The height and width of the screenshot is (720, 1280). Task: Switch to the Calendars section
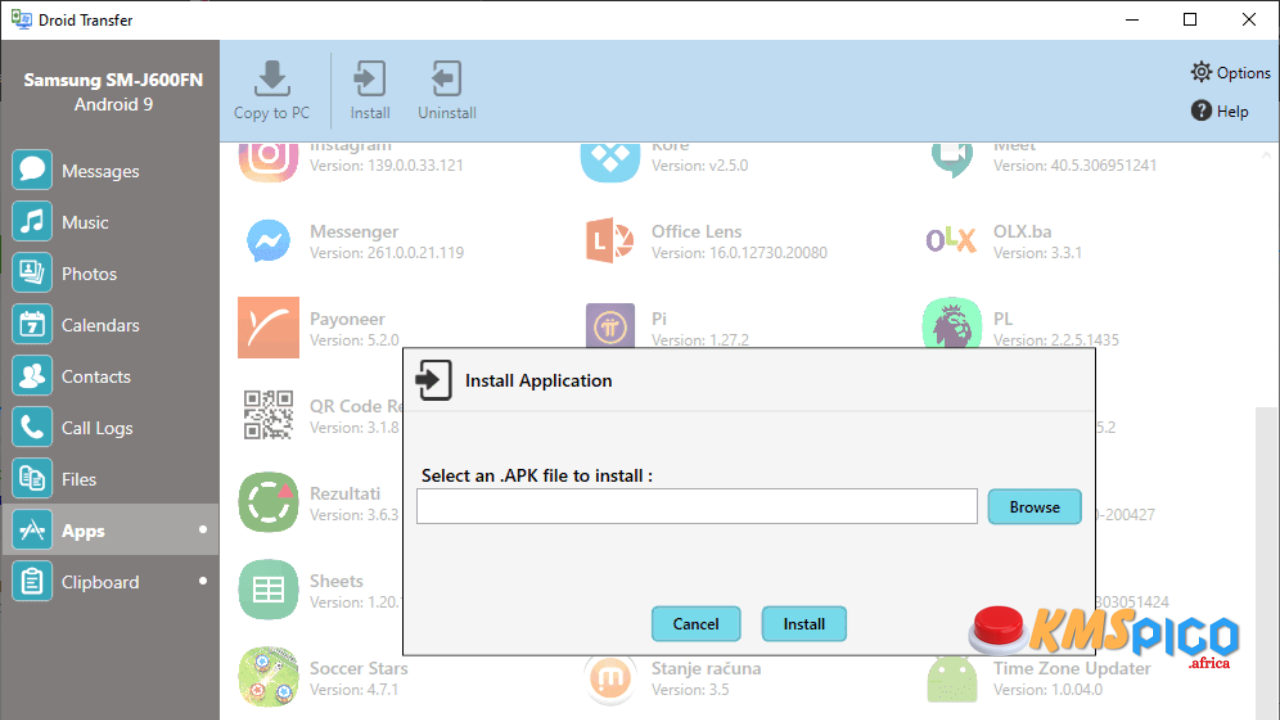(x=110, y=325)
